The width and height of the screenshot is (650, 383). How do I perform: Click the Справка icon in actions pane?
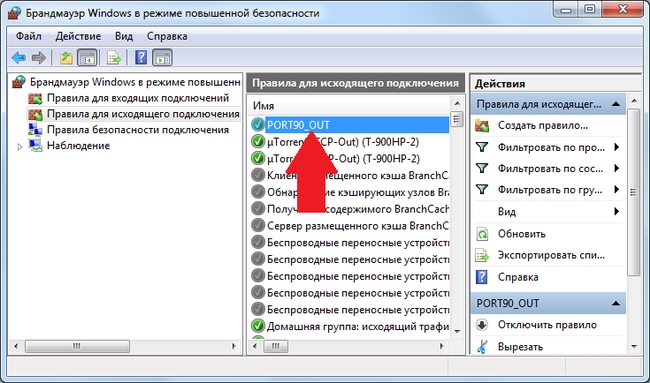tap(482, 277)
